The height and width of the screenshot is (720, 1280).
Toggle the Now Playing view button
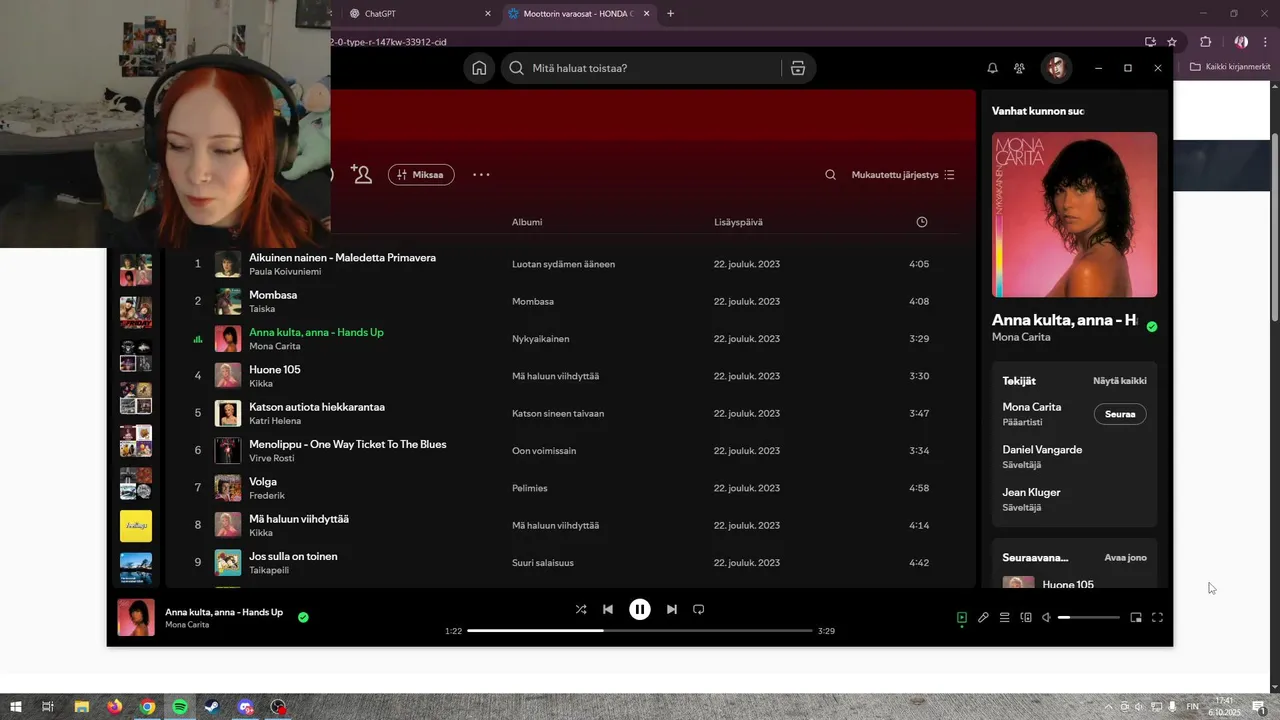coord(962,618)
